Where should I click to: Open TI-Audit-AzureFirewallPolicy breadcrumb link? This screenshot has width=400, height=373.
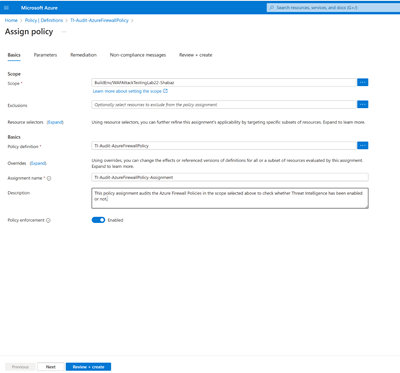pyautogui.click(x=99, y=20)
